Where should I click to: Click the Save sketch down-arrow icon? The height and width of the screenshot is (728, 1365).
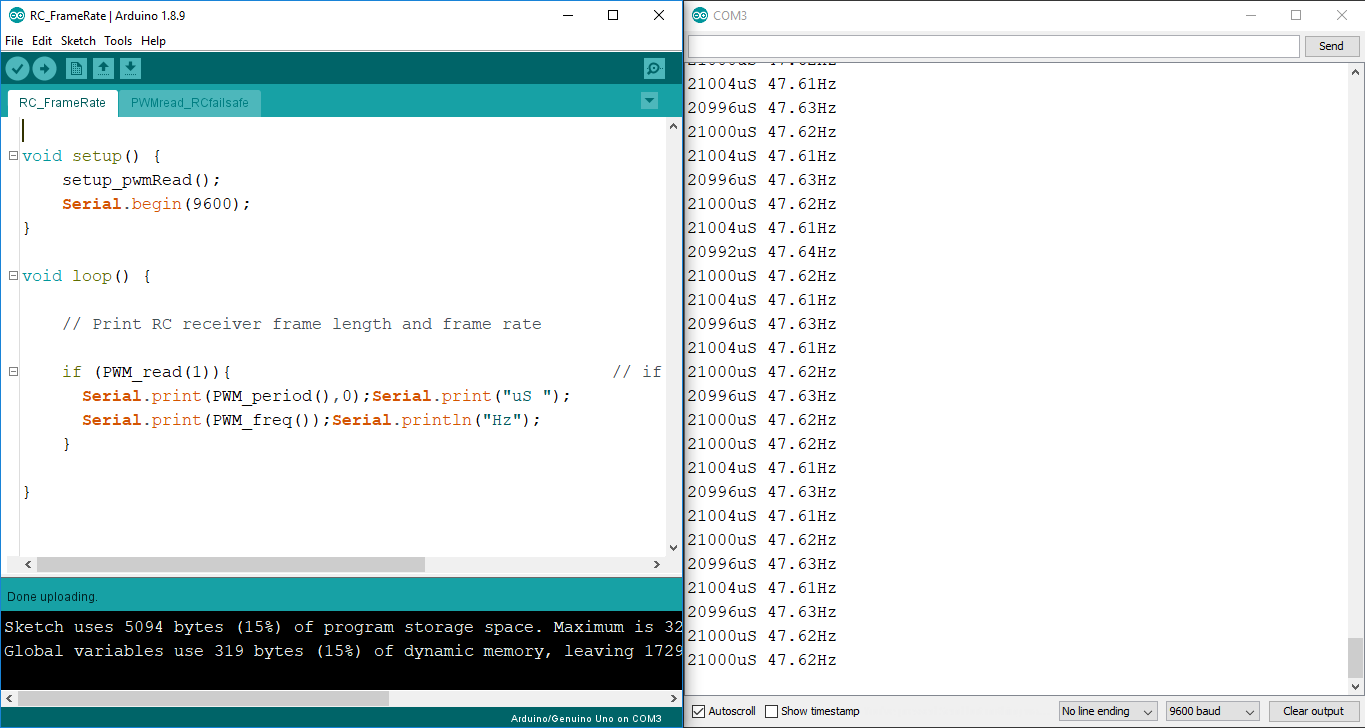coord(130,68)
